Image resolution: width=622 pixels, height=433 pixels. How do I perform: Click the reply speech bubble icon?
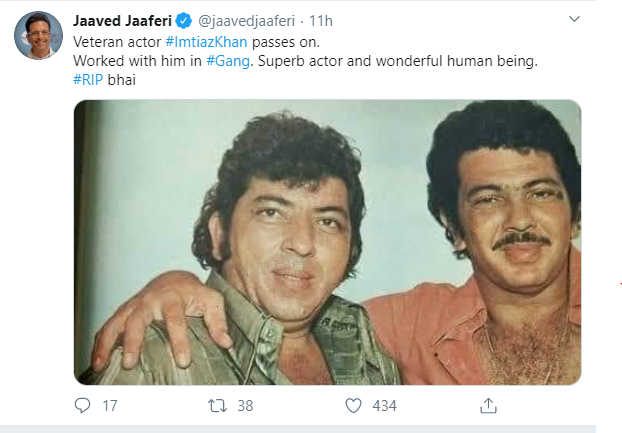click(82, 405)
